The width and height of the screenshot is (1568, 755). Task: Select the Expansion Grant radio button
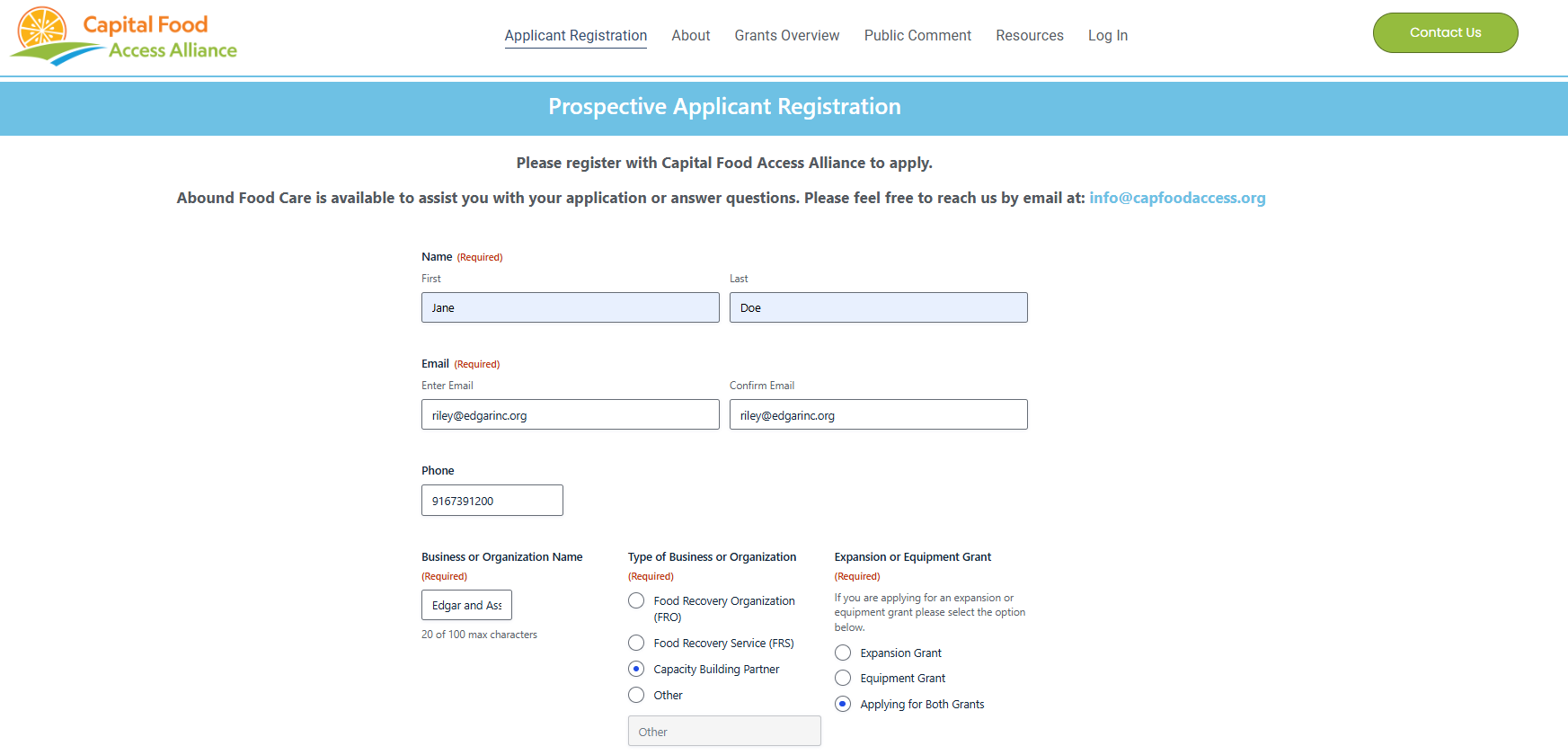[843, 653]
